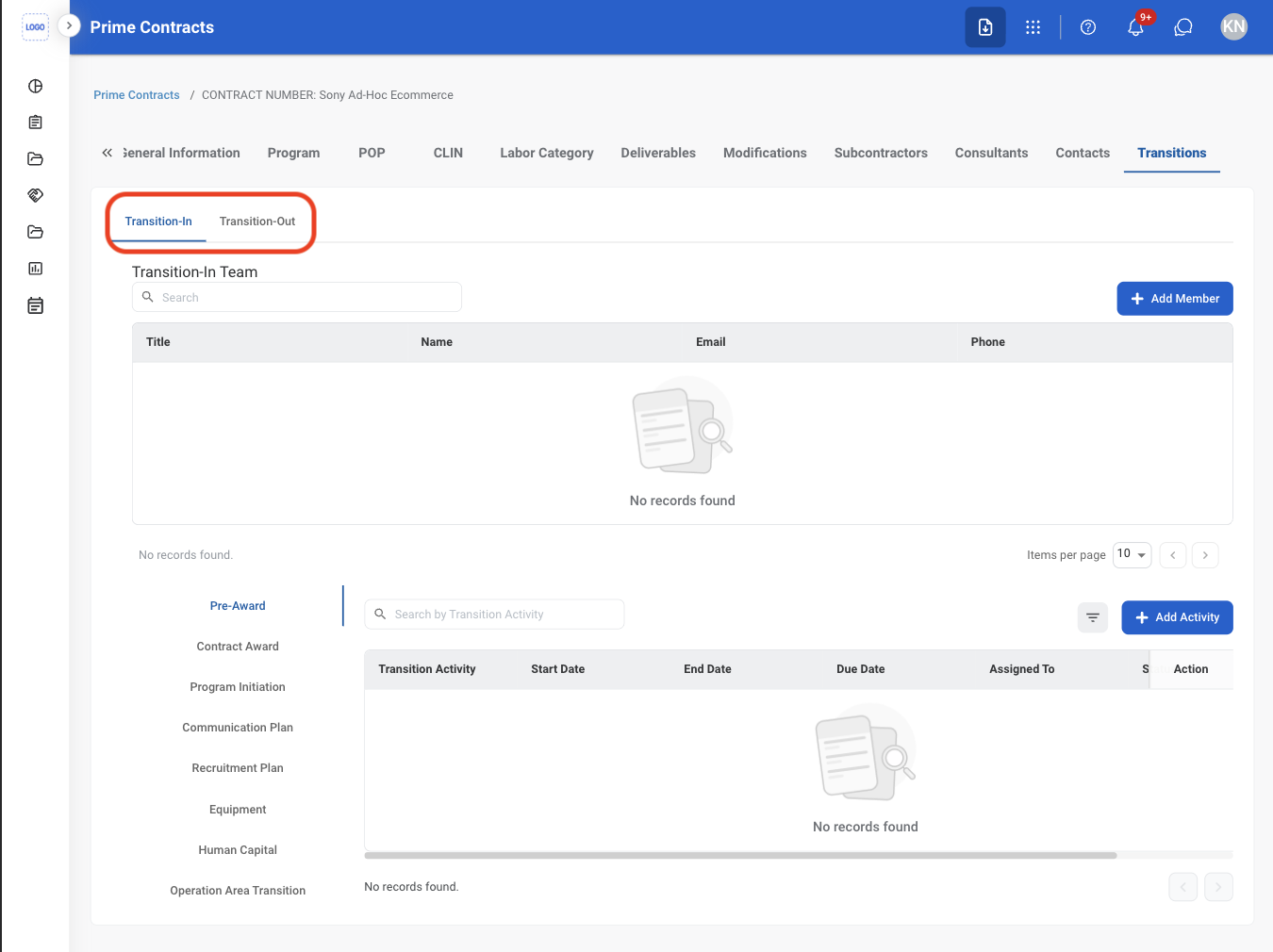Open the calendar icon in sidebar

(36, 305)
